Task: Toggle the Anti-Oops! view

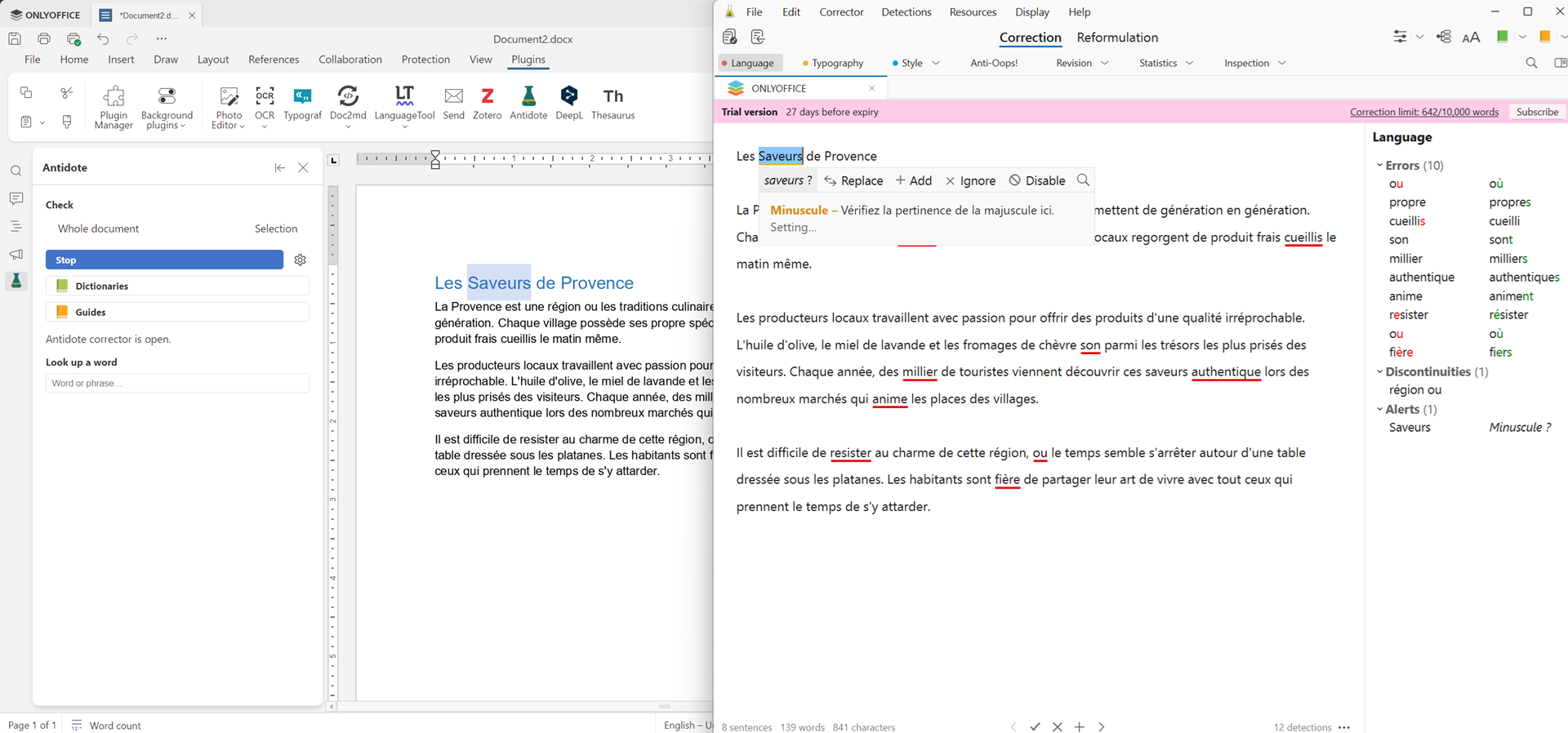Action: coord(994,63)
